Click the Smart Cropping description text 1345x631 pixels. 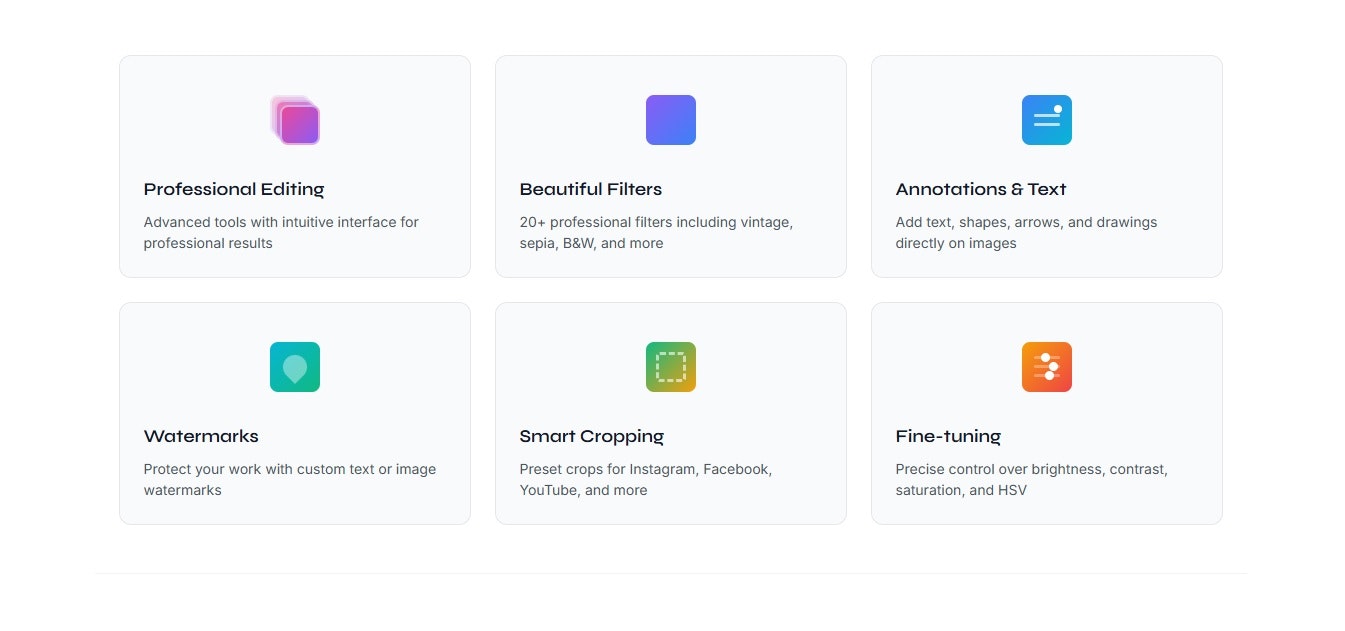pyautogui.click(x=645, y=479)
